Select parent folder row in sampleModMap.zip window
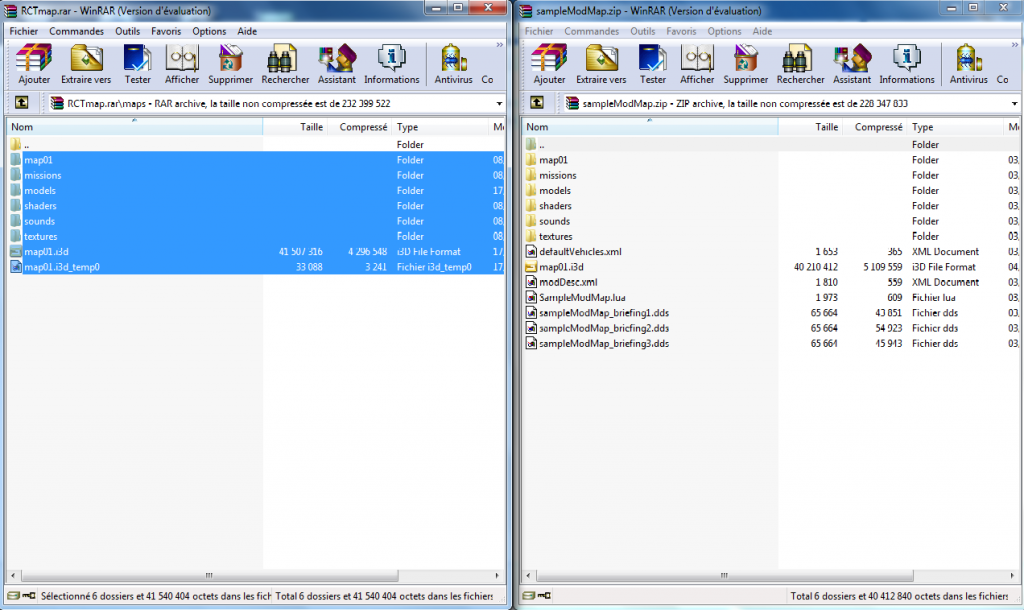The width and height of the screenshot is (1024, 610). [771, 145]
